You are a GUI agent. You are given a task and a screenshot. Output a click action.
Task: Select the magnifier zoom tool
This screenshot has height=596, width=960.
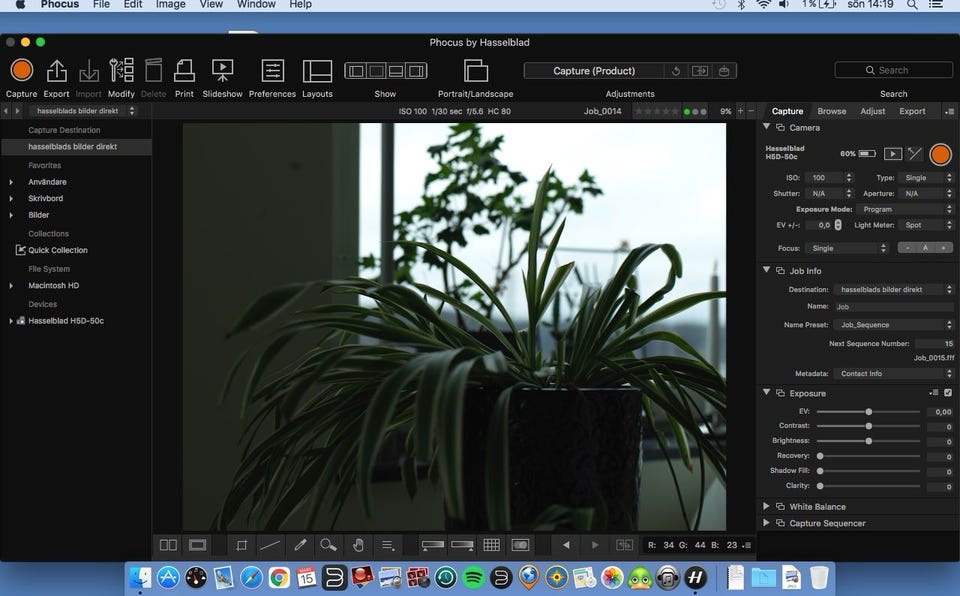click(x=328, y=545)
